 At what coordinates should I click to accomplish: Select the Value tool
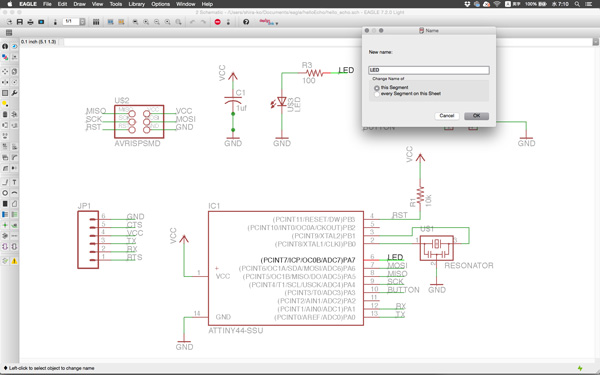[14, 147]
